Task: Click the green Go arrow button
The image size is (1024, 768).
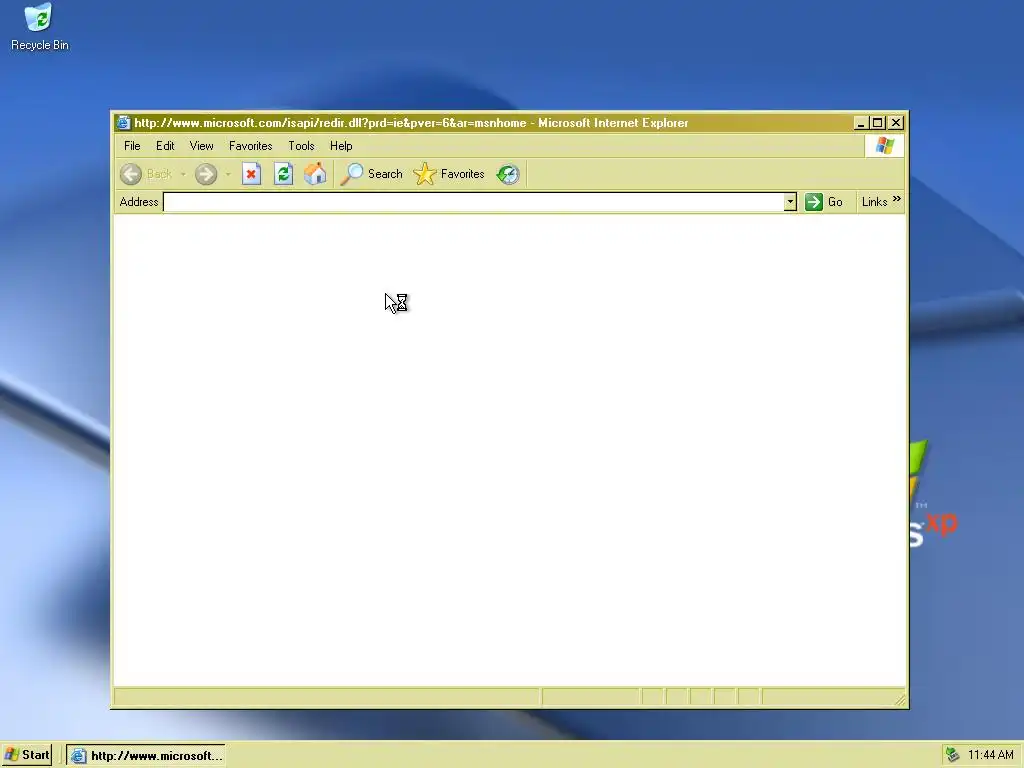Action: pyautogui.click(x=814, y=202)
